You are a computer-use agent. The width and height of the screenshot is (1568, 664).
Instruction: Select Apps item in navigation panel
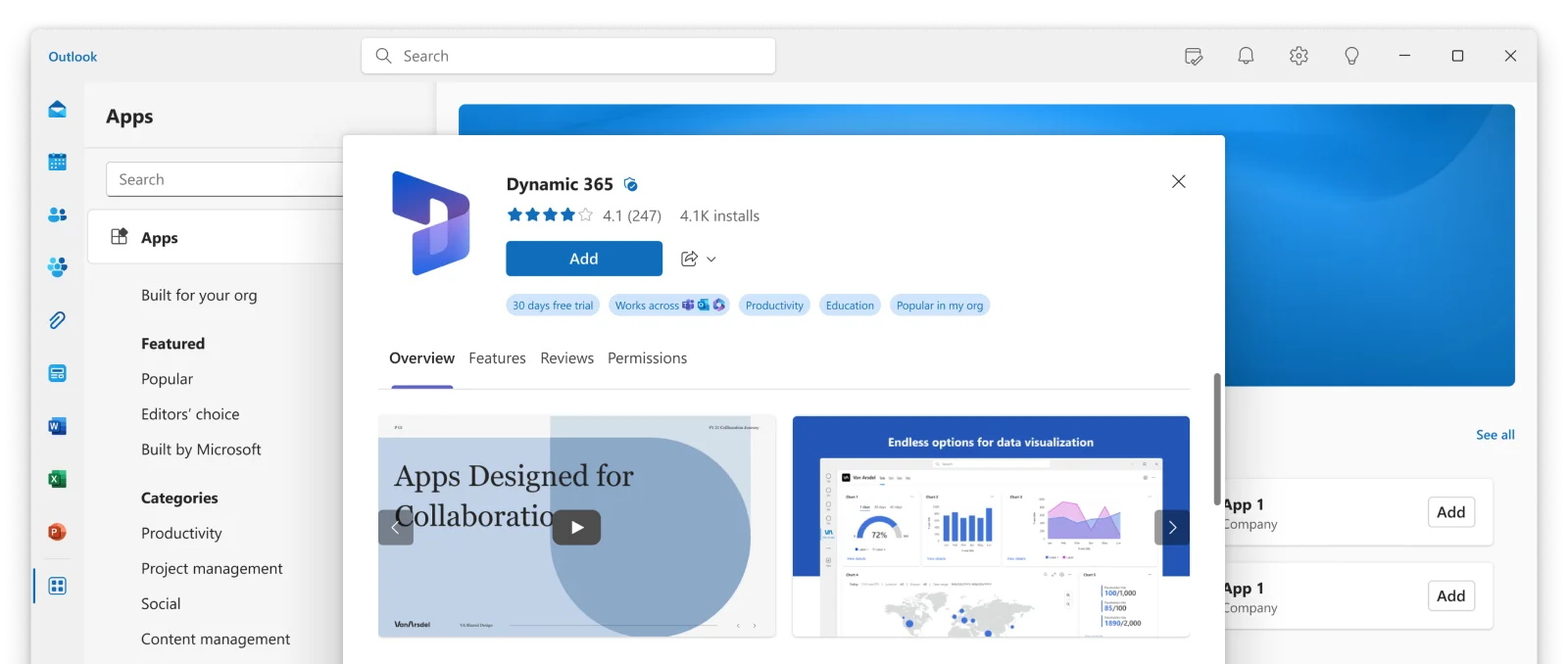pyautogui.click(x=216, y=237)
